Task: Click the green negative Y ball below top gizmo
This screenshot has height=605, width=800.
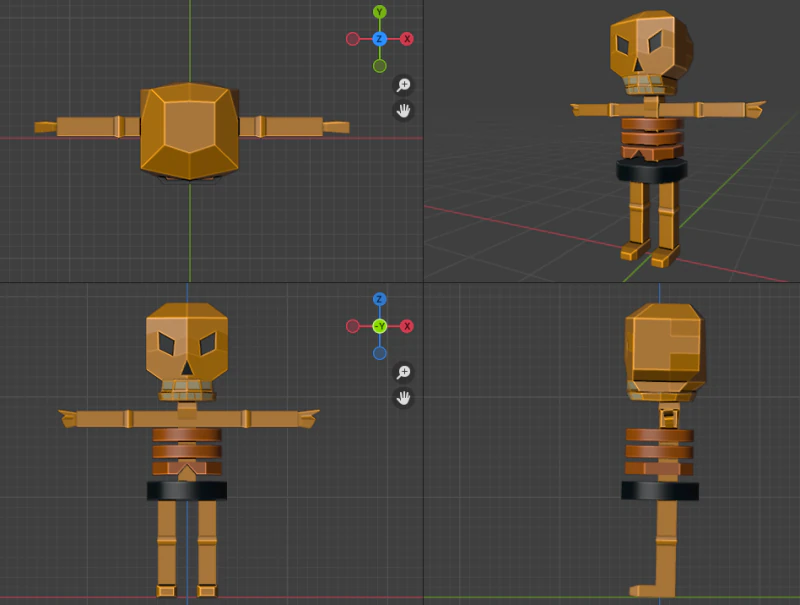Action: pos(379,65)
